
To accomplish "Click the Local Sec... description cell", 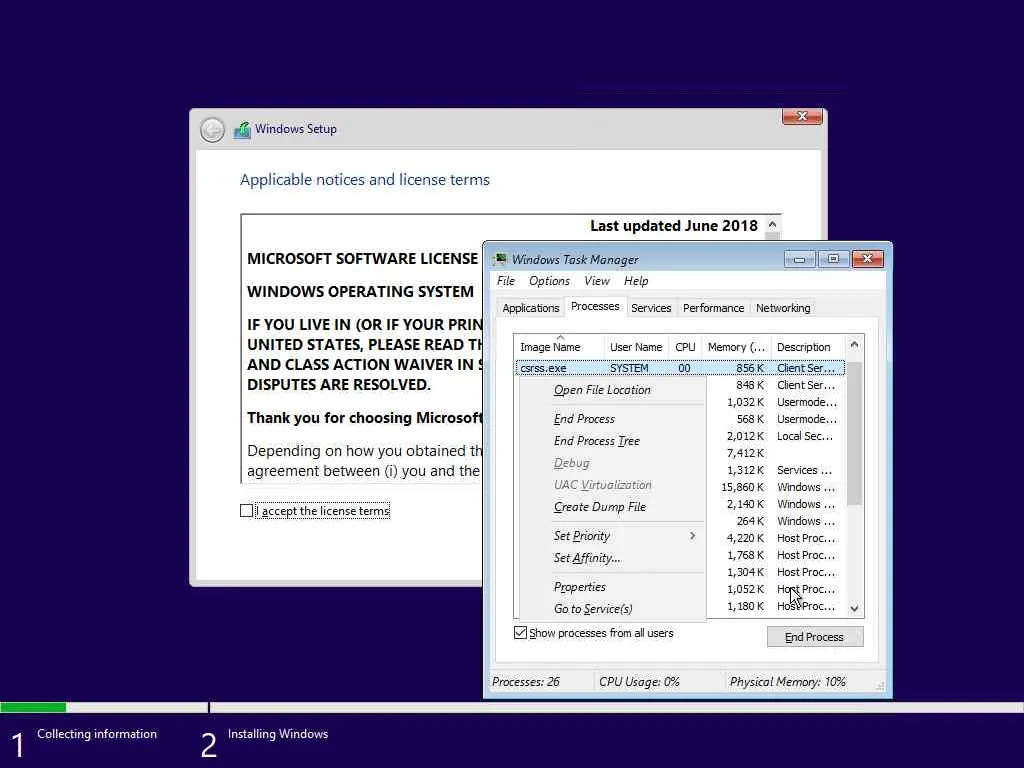I will point(805,436).
